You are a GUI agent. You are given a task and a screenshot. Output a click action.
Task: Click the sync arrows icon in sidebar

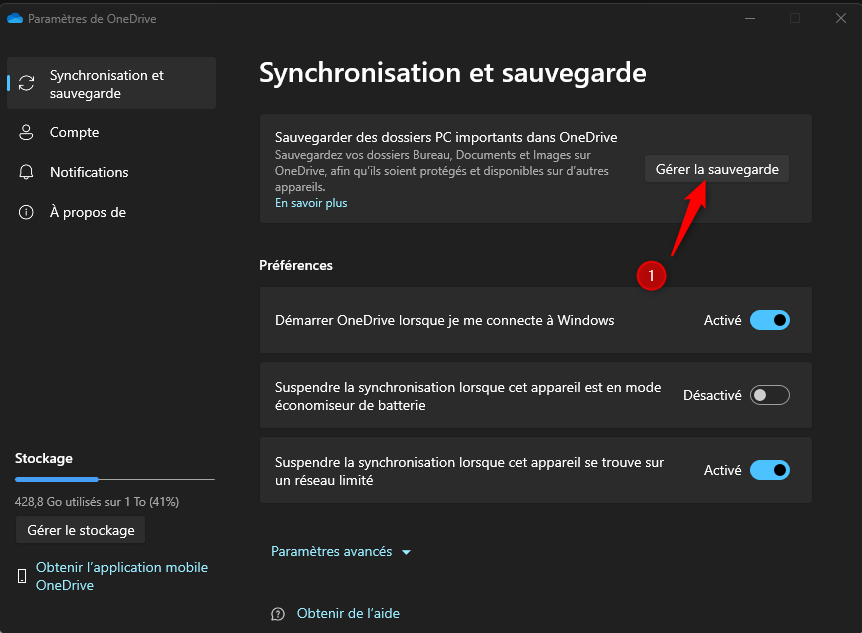[x=28, y=84]
